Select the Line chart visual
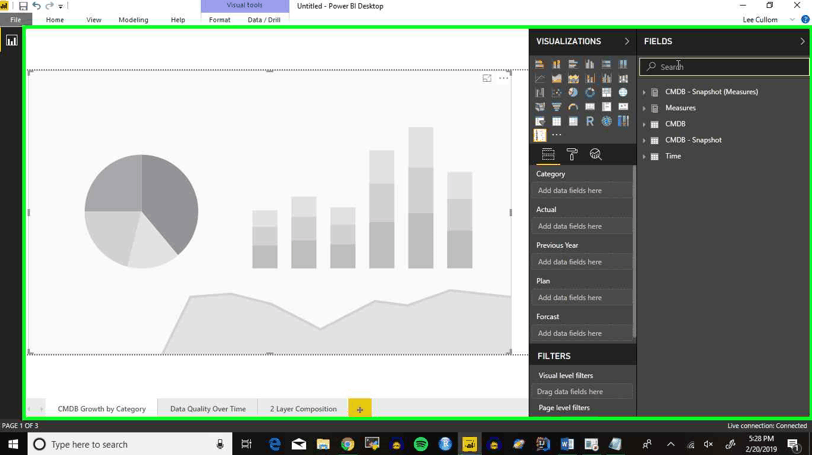The image size is (813, 455). [540, 79]
